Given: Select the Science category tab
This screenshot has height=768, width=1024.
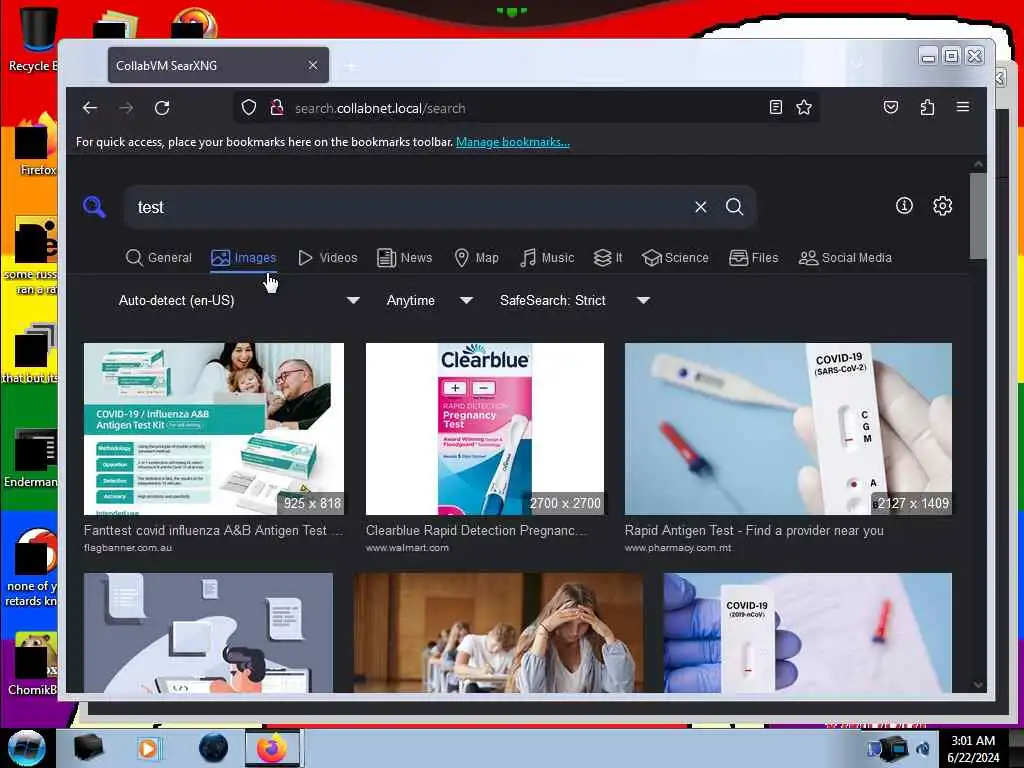Looking at the screenshot, I should 675,258.
